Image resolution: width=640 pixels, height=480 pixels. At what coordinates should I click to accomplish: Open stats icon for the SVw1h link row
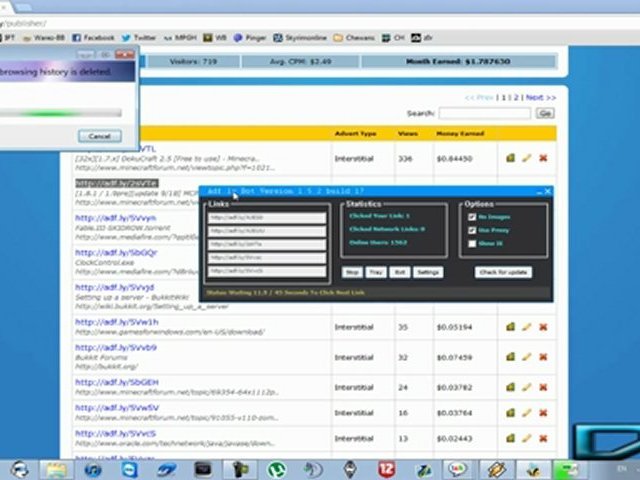510,326
